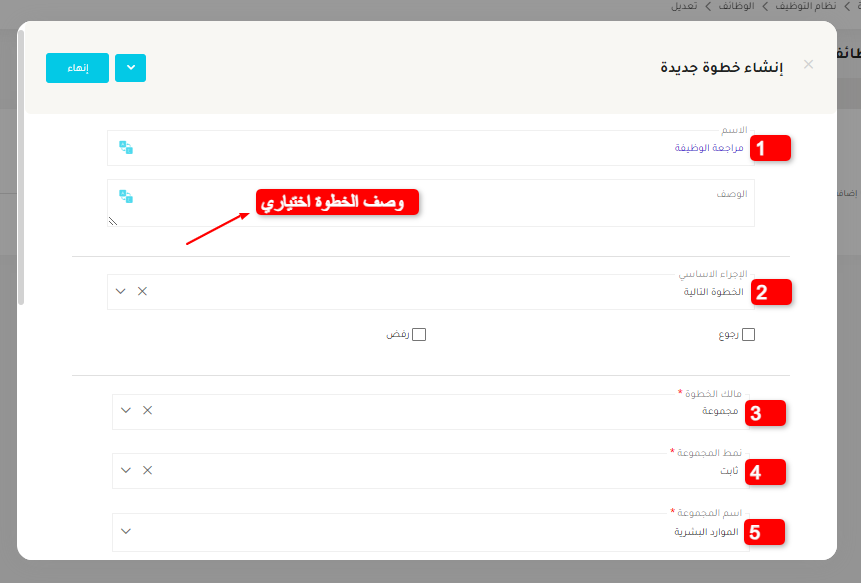Enable the رفض checkbox
This screenshot has width=861, height=583.
[419, 334]
